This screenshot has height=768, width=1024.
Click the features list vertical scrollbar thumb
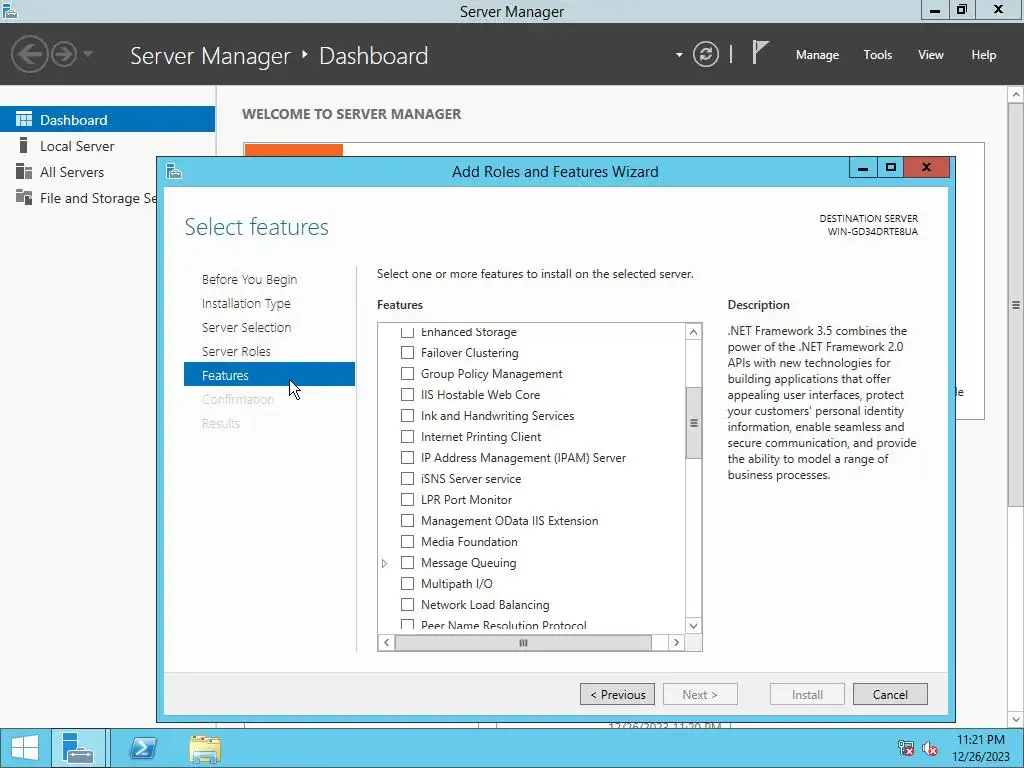point(694,423)
